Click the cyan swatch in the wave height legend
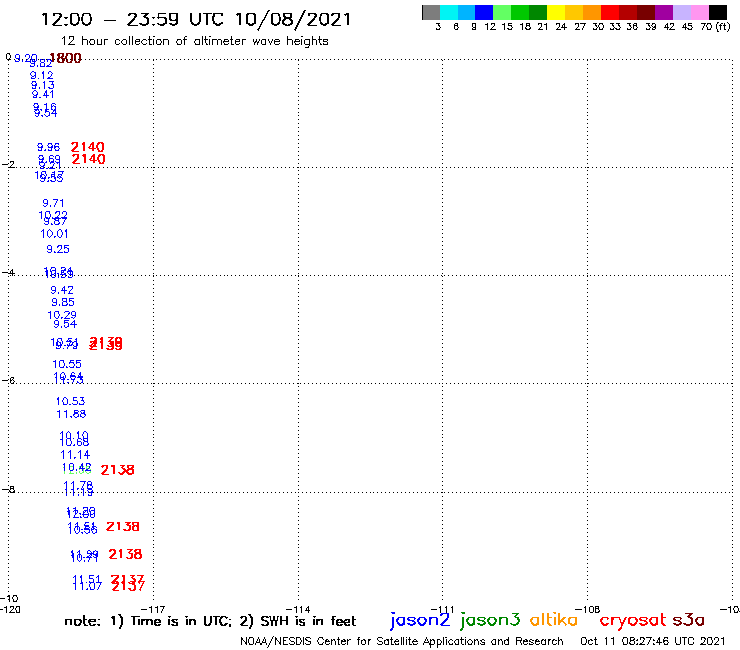740x650 pixels. click(449, 12)
